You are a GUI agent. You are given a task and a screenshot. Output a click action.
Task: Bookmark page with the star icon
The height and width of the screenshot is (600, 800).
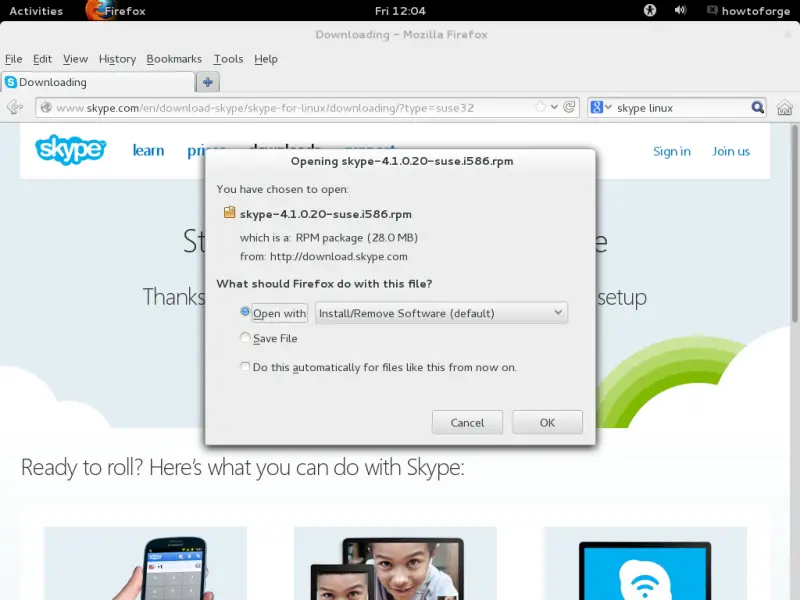540,107
